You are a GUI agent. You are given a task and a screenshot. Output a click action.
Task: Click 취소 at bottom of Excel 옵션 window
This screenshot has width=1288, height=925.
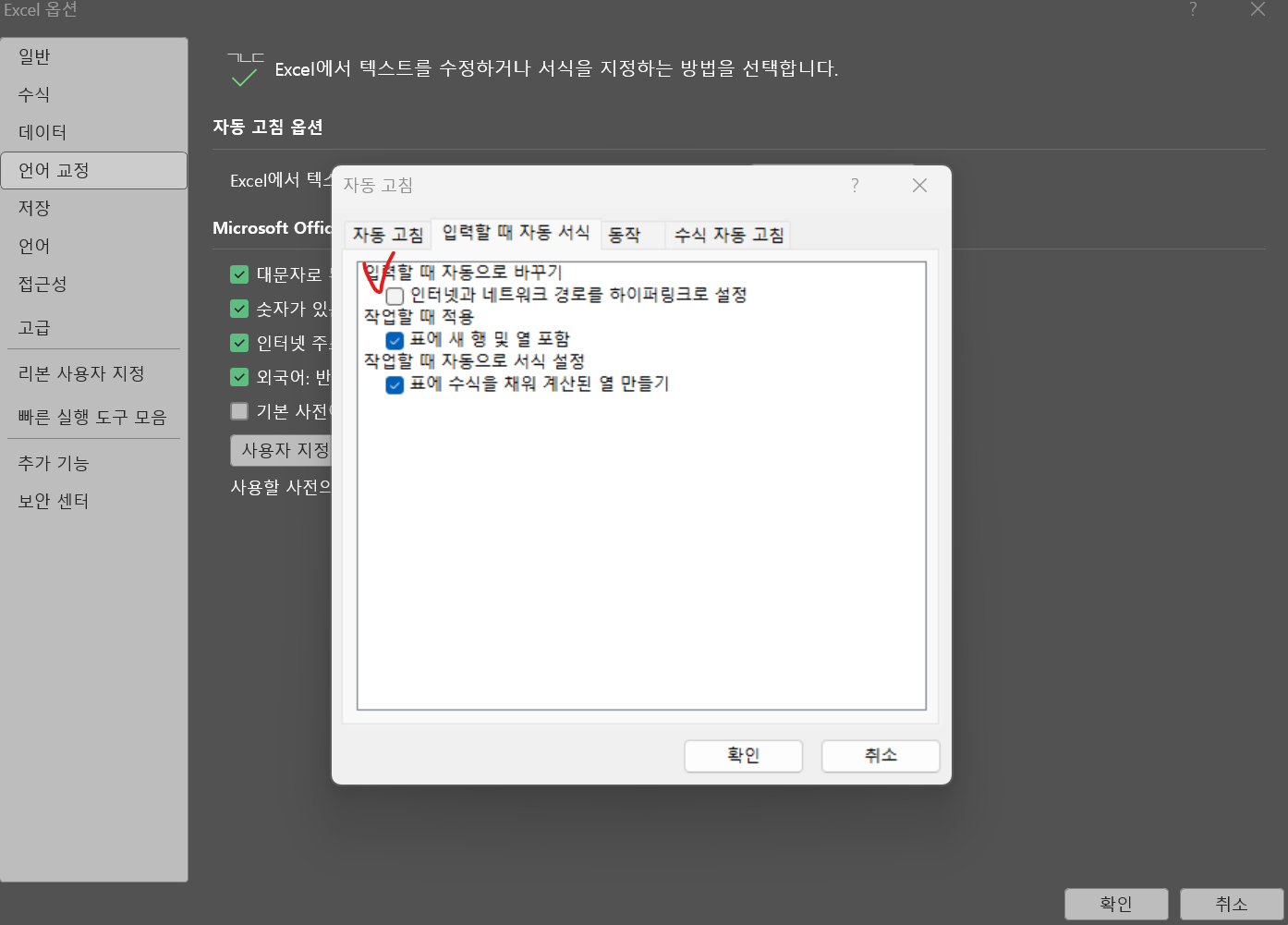[1232, 904]
